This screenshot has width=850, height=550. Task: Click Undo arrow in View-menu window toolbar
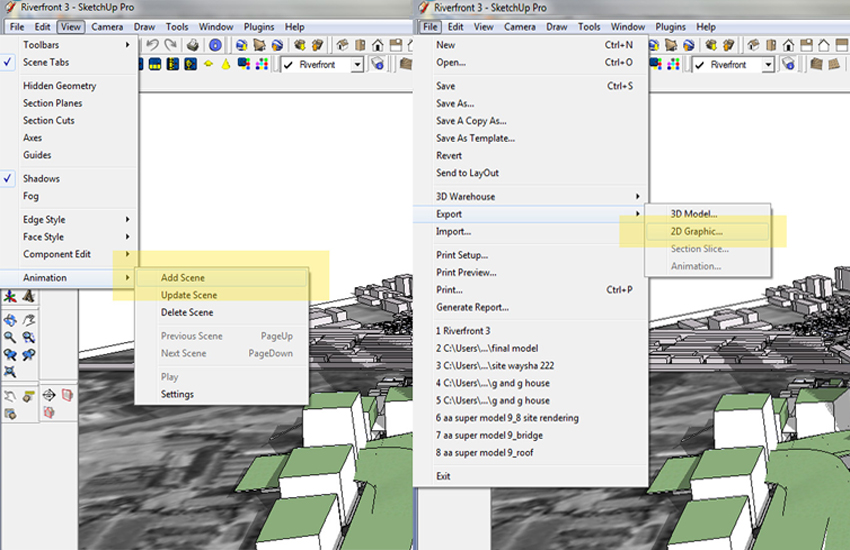152,45
